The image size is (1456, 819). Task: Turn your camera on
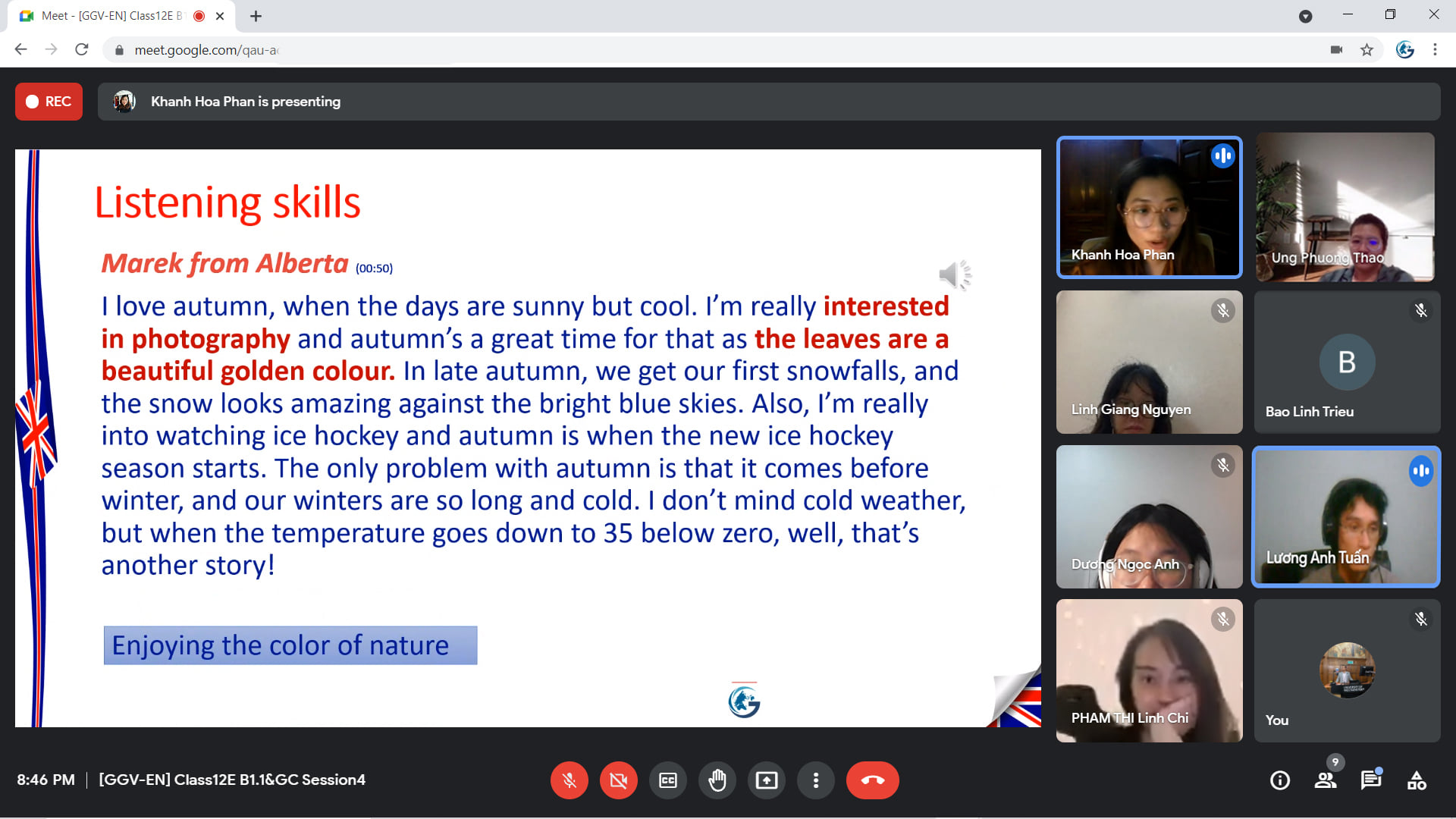[619, 780]
